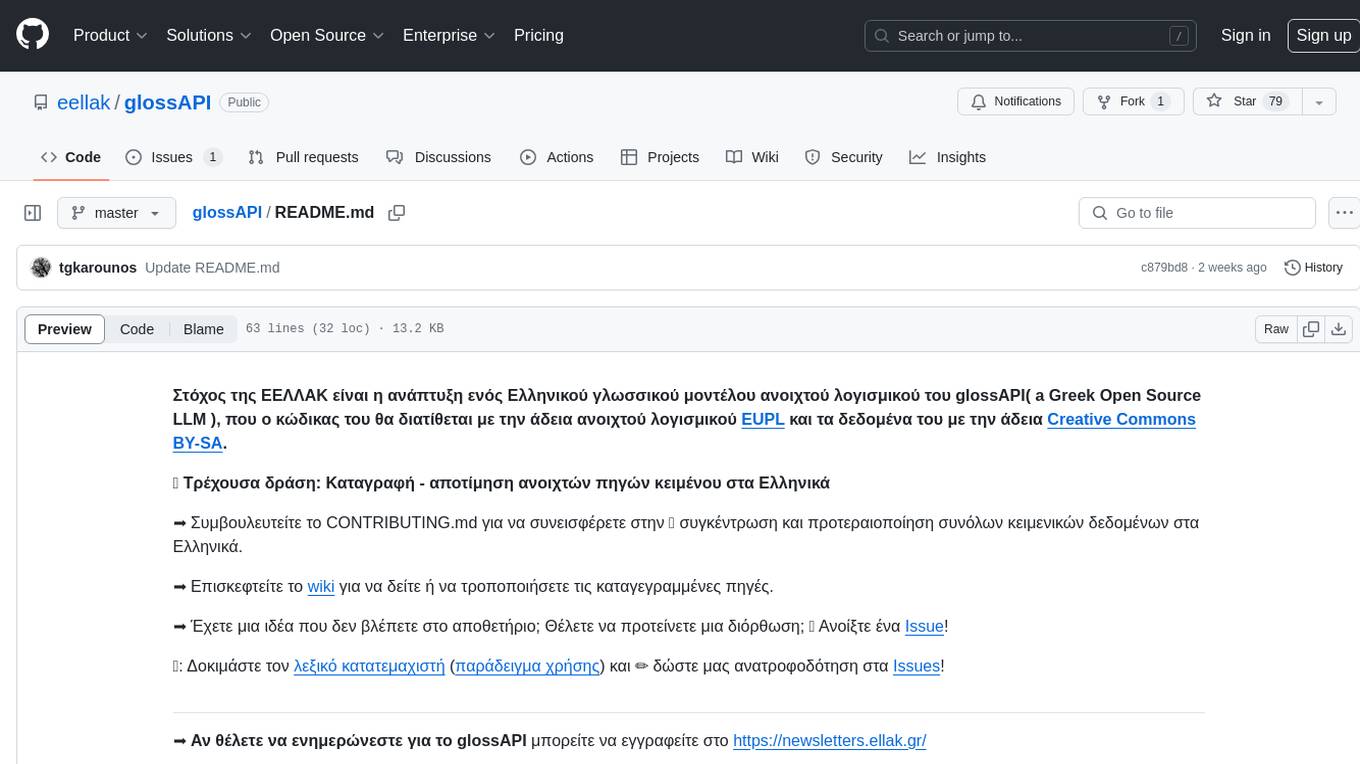
Task: Open the glossAPI repository link in the header
Action: (x=167, y=102)
